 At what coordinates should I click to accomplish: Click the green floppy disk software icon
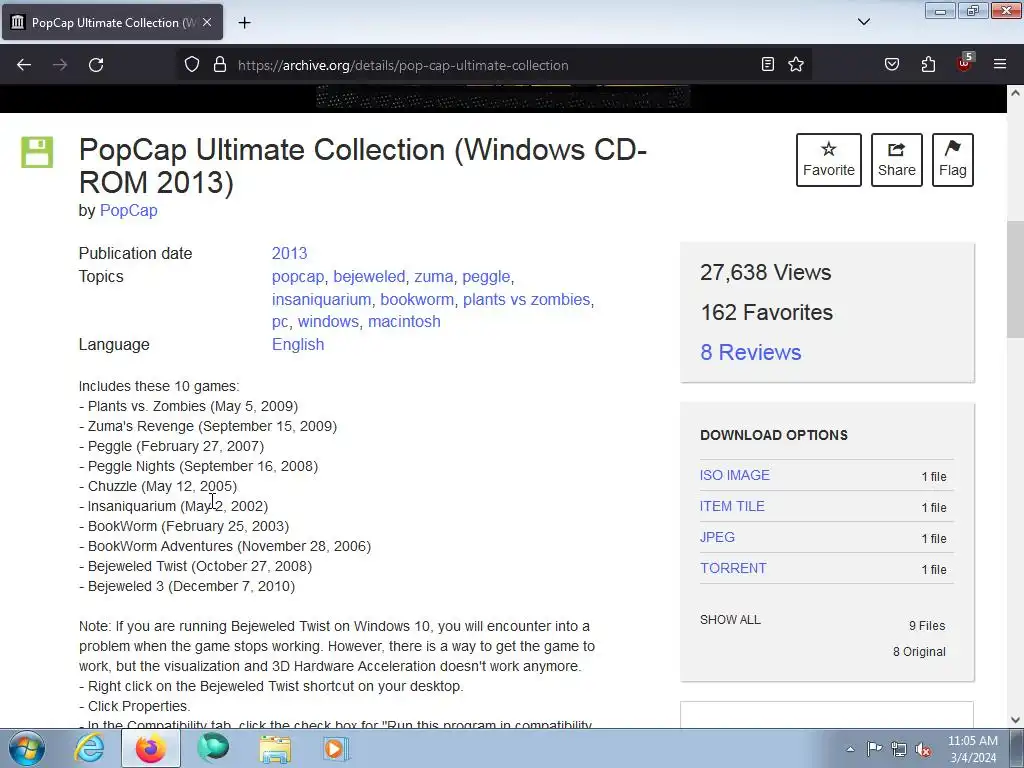(37, 152)
